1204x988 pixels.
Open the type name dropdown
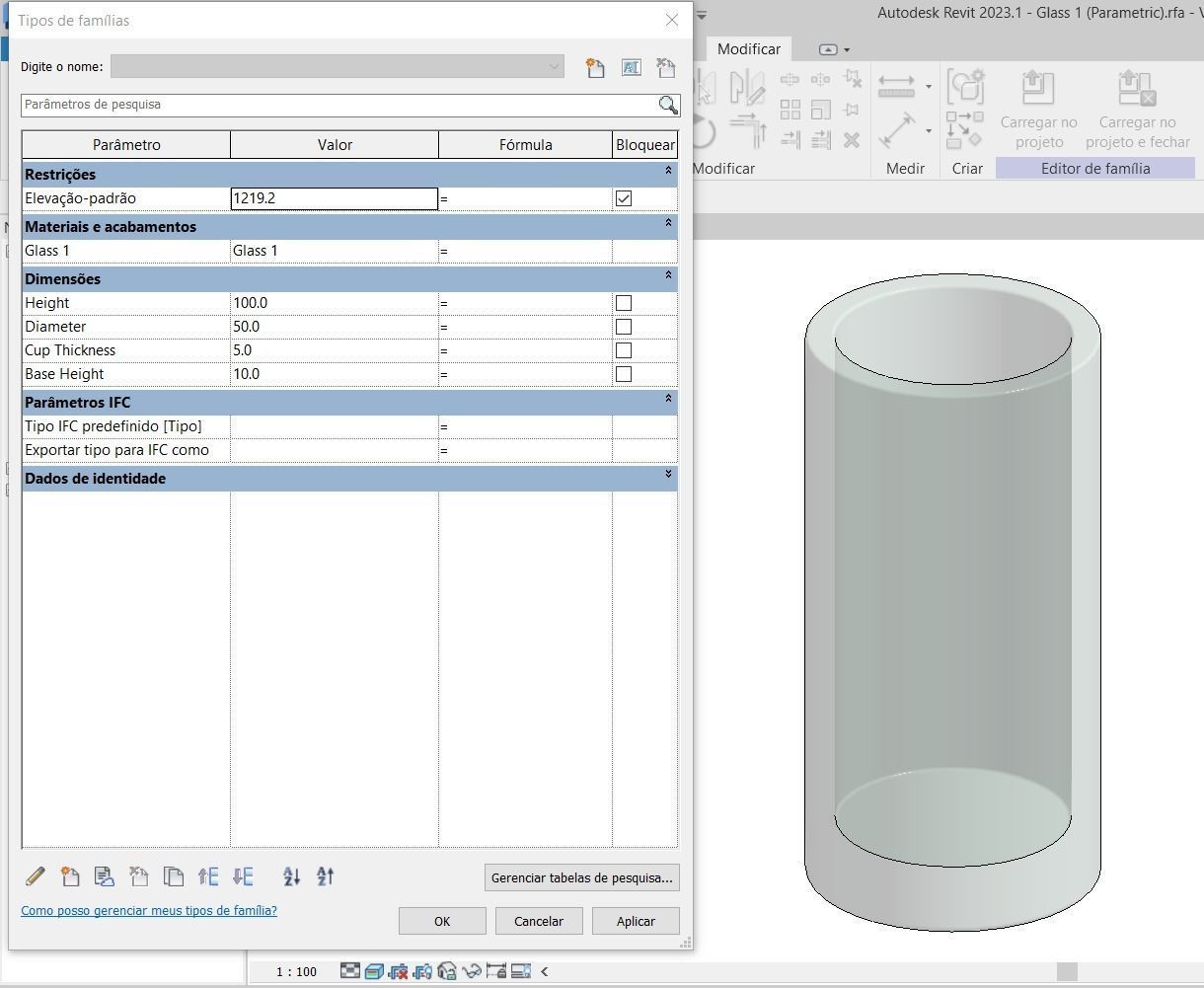[554, 67]
